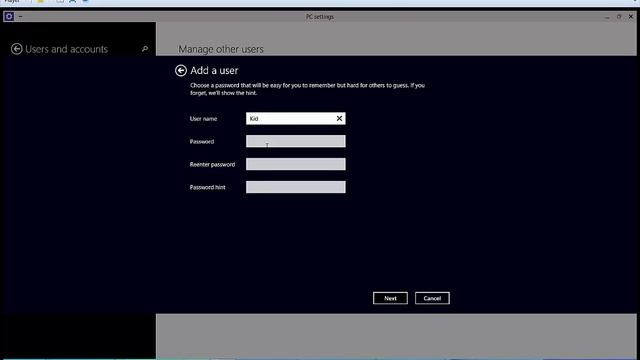Screen dimensions: 640x360
Task: Click the Cancel button
Action: [x=432, y=298]
